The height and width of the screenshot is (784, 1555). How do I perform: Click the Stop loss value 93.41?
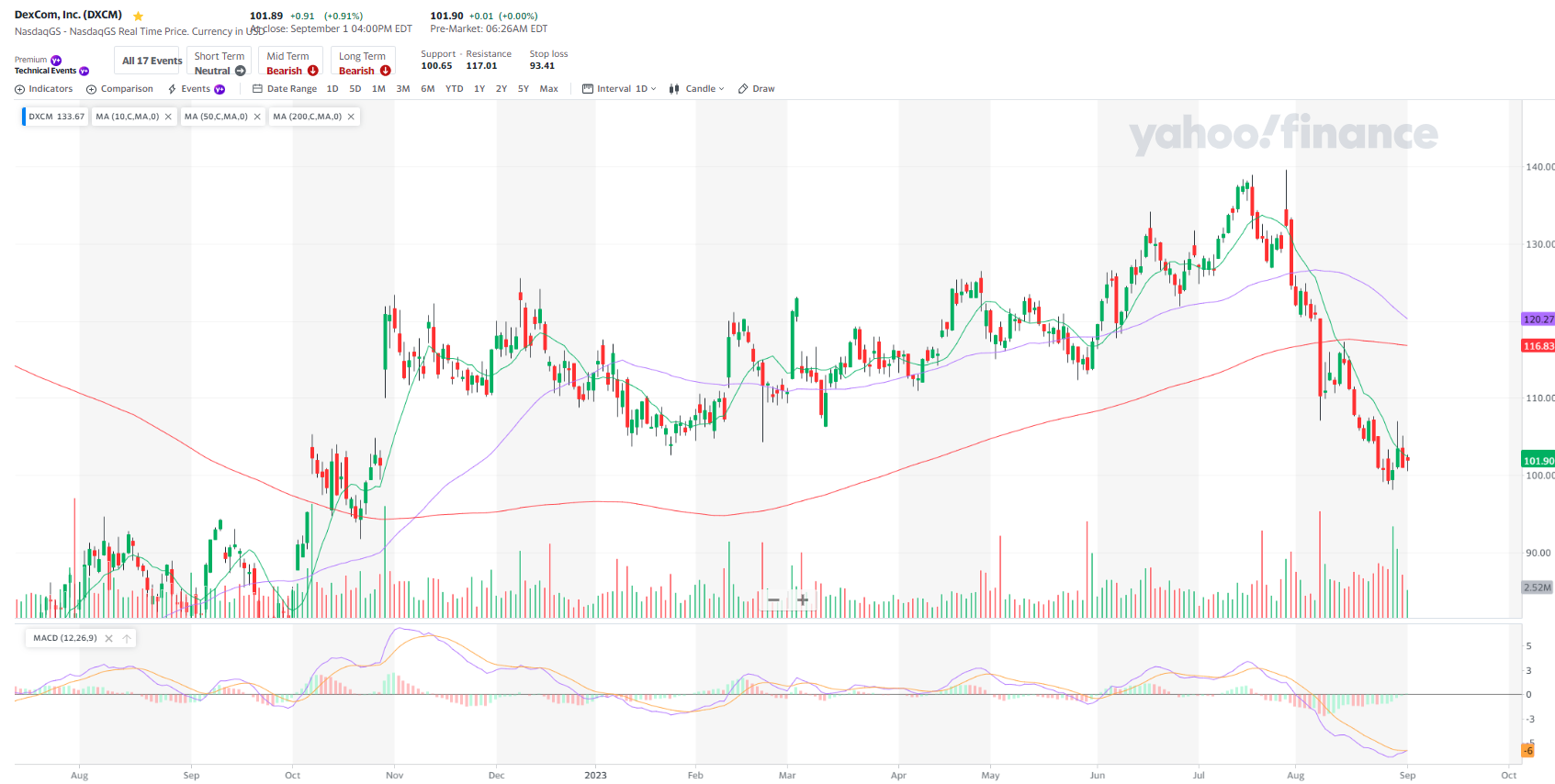542,66
